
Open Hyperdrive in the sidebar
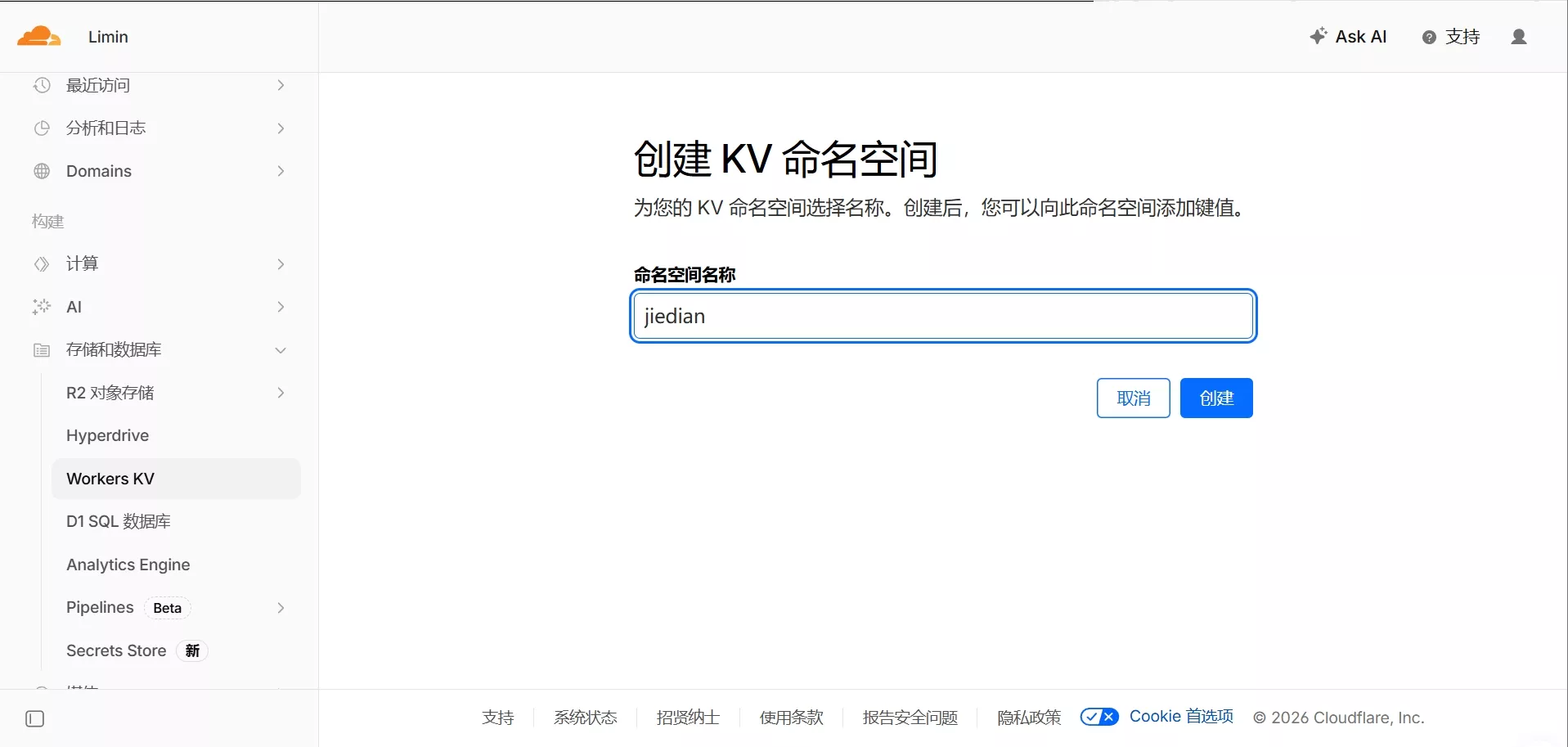click(107, 435)
